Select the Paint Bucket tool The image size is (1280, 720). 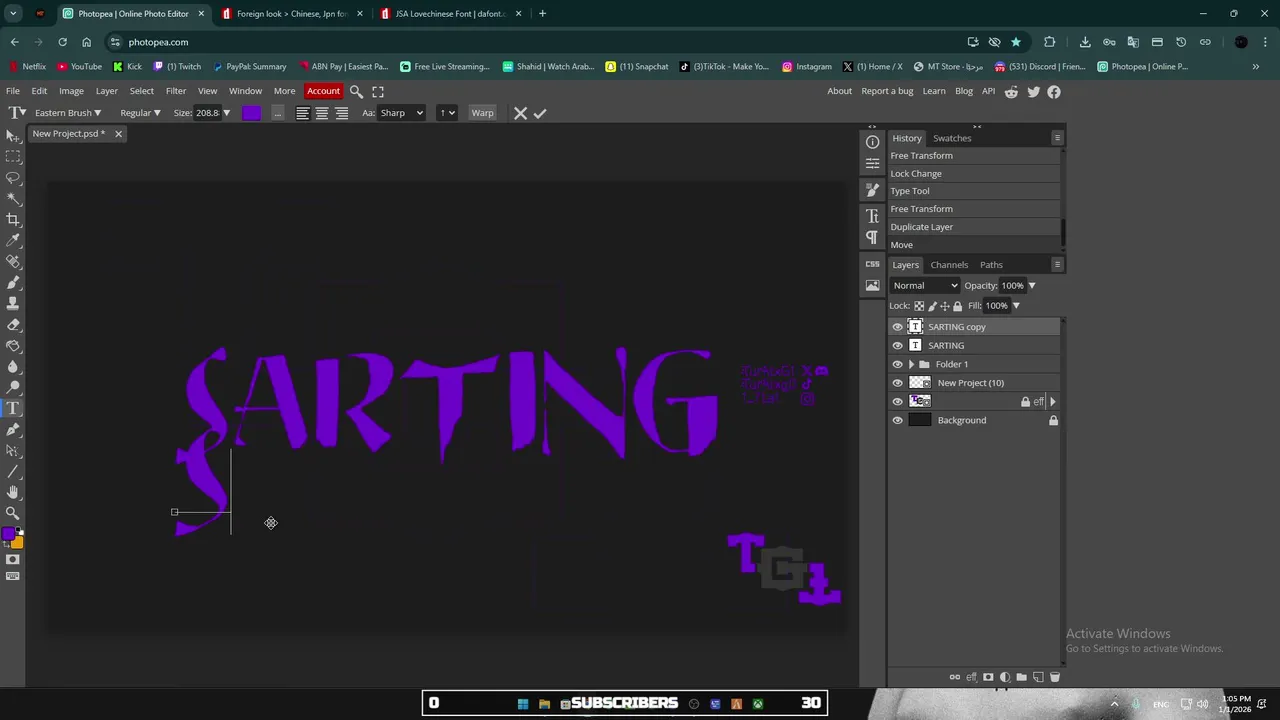[13, 346]
